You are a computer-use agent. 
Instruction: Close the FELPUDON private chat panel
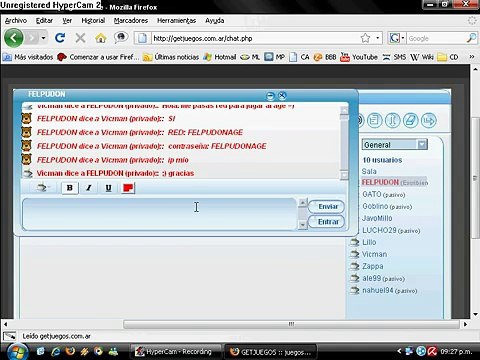282,96
